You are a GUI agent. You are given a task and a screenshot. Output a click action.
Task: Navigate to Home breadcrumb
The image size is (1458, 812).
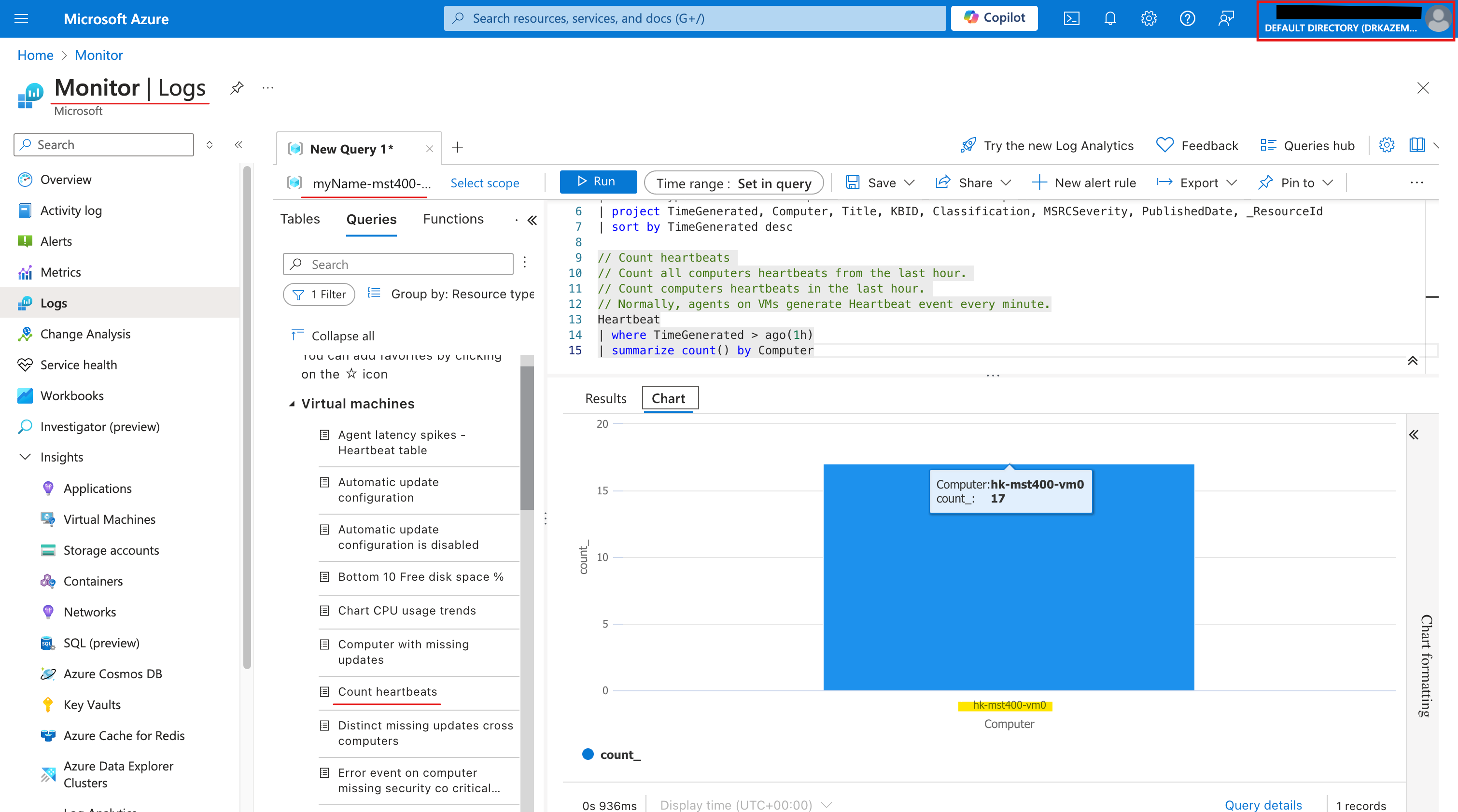[x=35, y=55]
